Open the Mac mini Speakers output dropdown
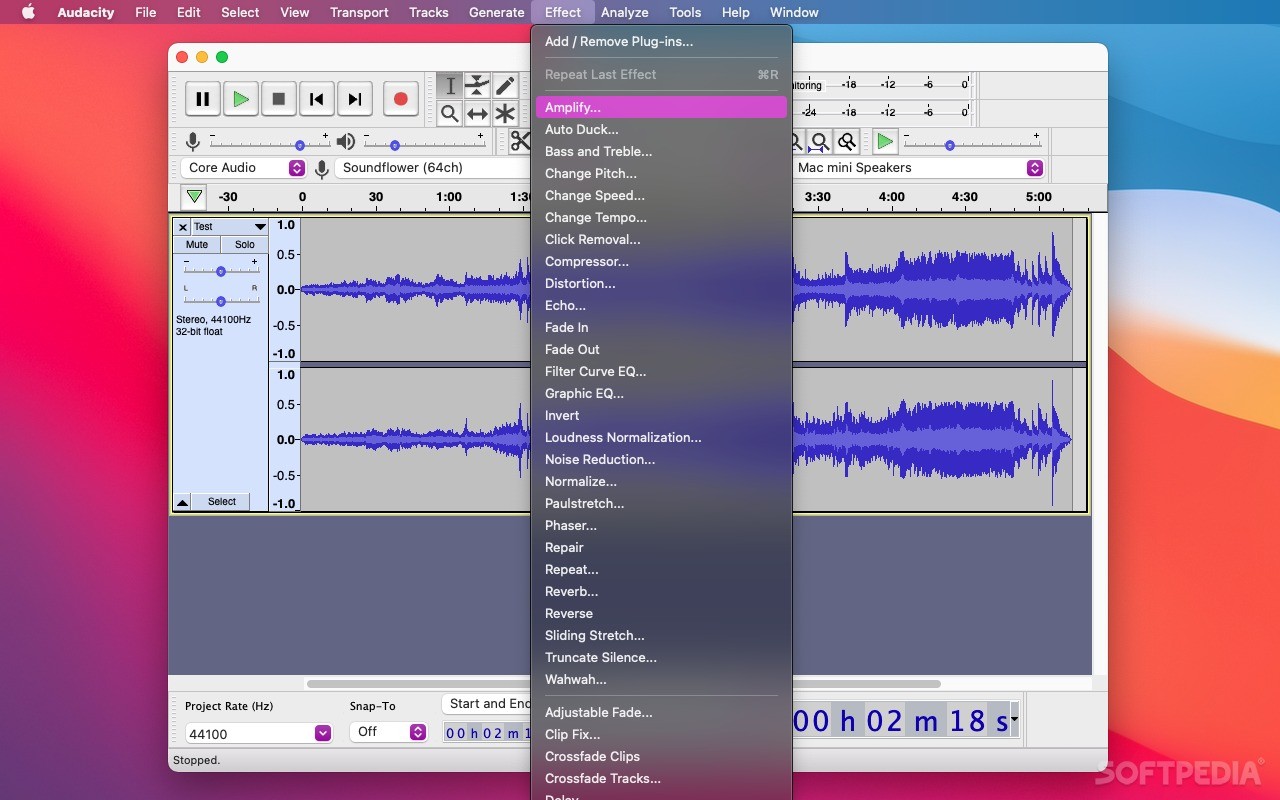1280x800 pixels. click(x=918, y=168)
